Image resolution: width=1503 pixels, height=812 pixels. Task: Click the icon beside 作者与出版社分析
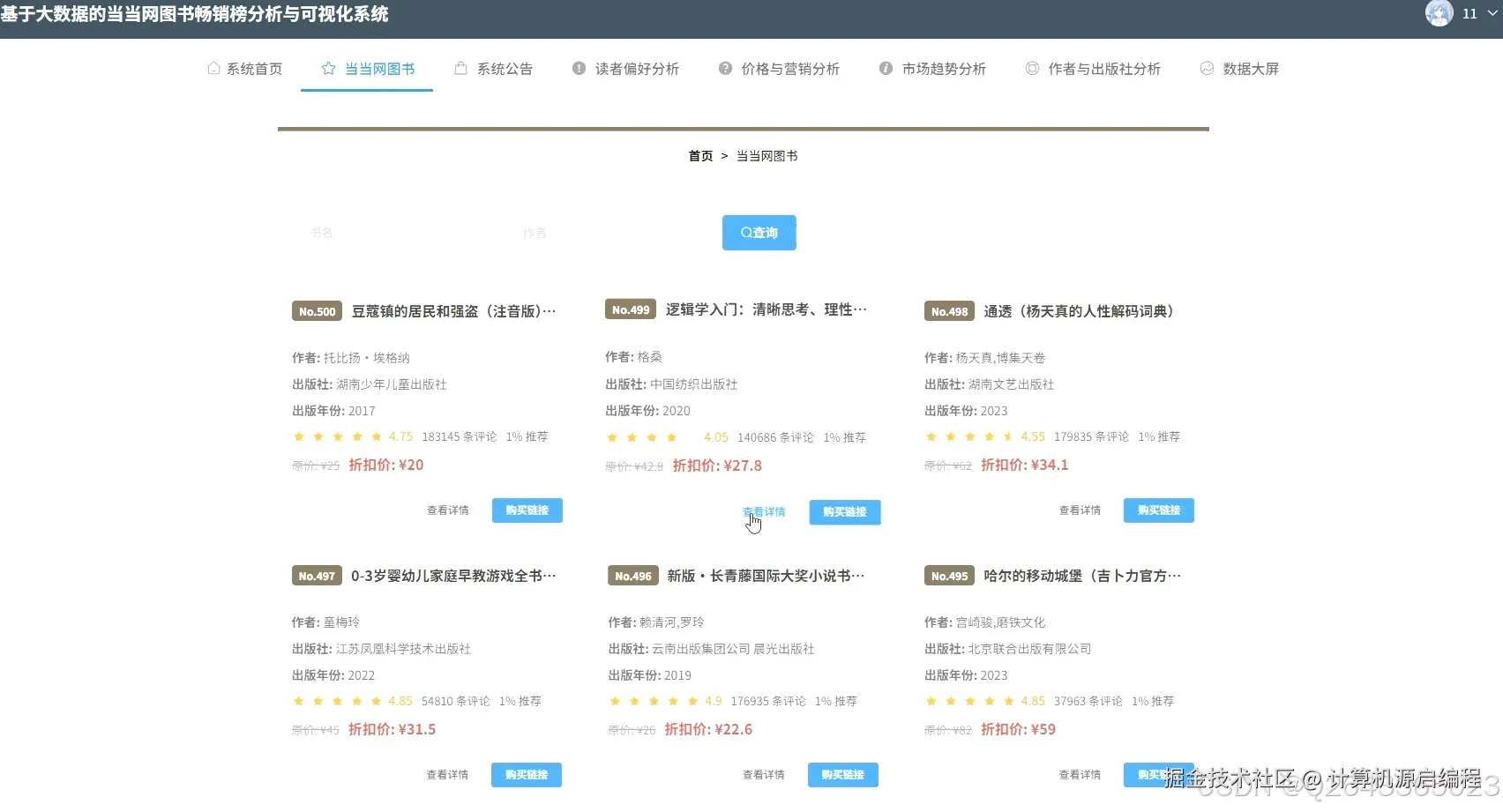pos(1032,68)
